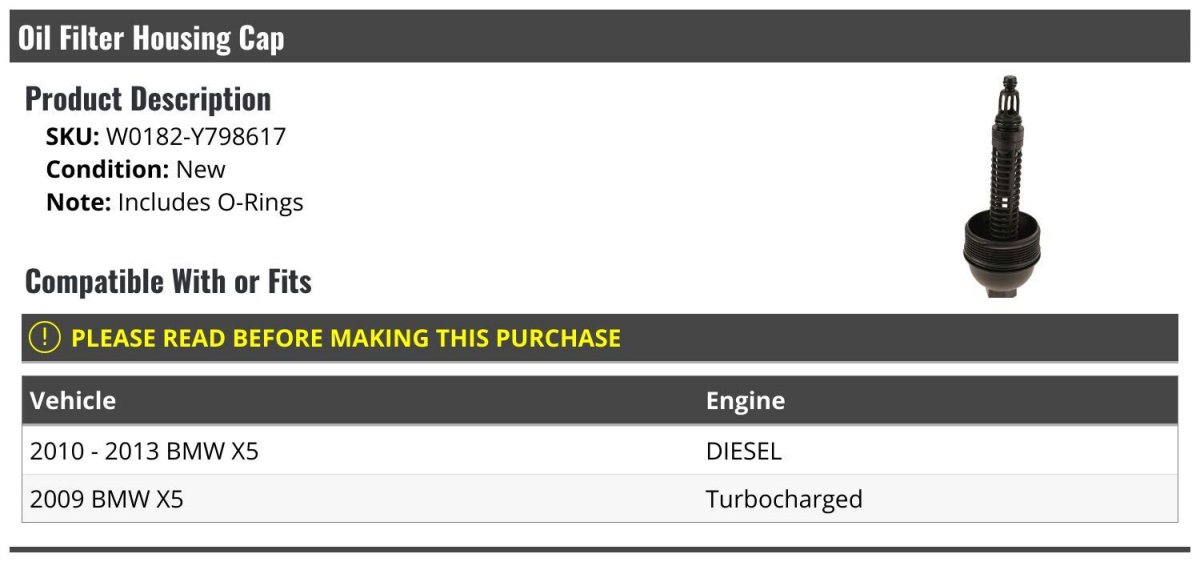
Task: Click the Oil Filter Housing Cap title
Action: click(151, 38)
